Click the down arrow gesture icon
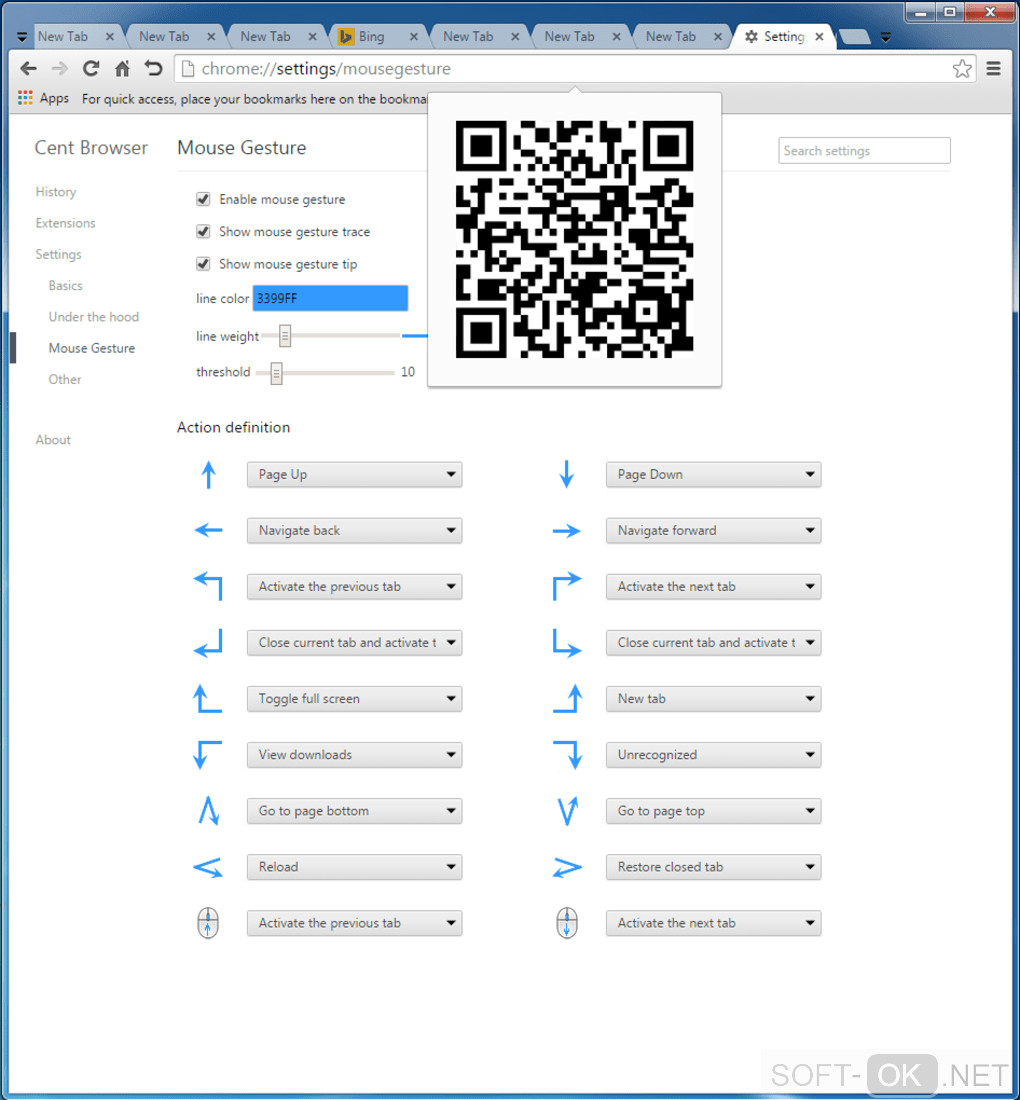This screenshot has width=1020, height=1100. pos(567,475)
